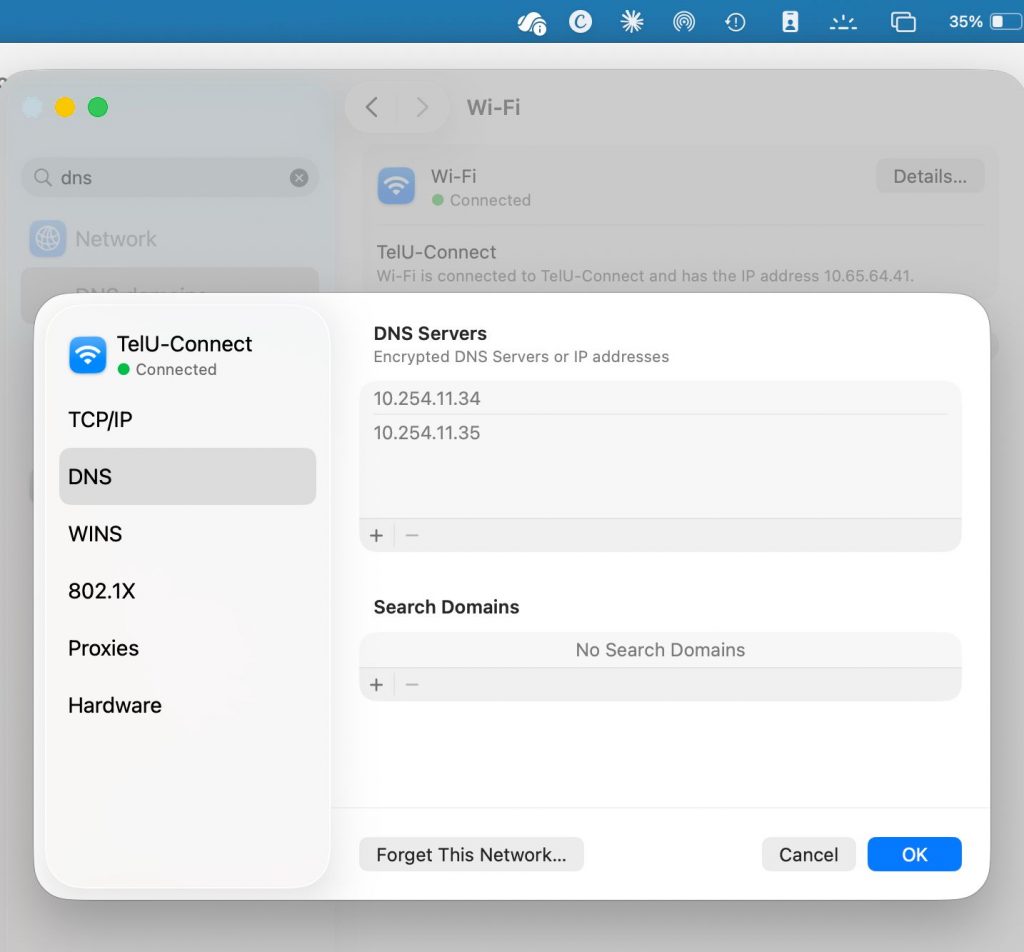The width and height of the screenshot is (1024, 952).
Task: Click the magnifier icon in search field
Action: 42,177
